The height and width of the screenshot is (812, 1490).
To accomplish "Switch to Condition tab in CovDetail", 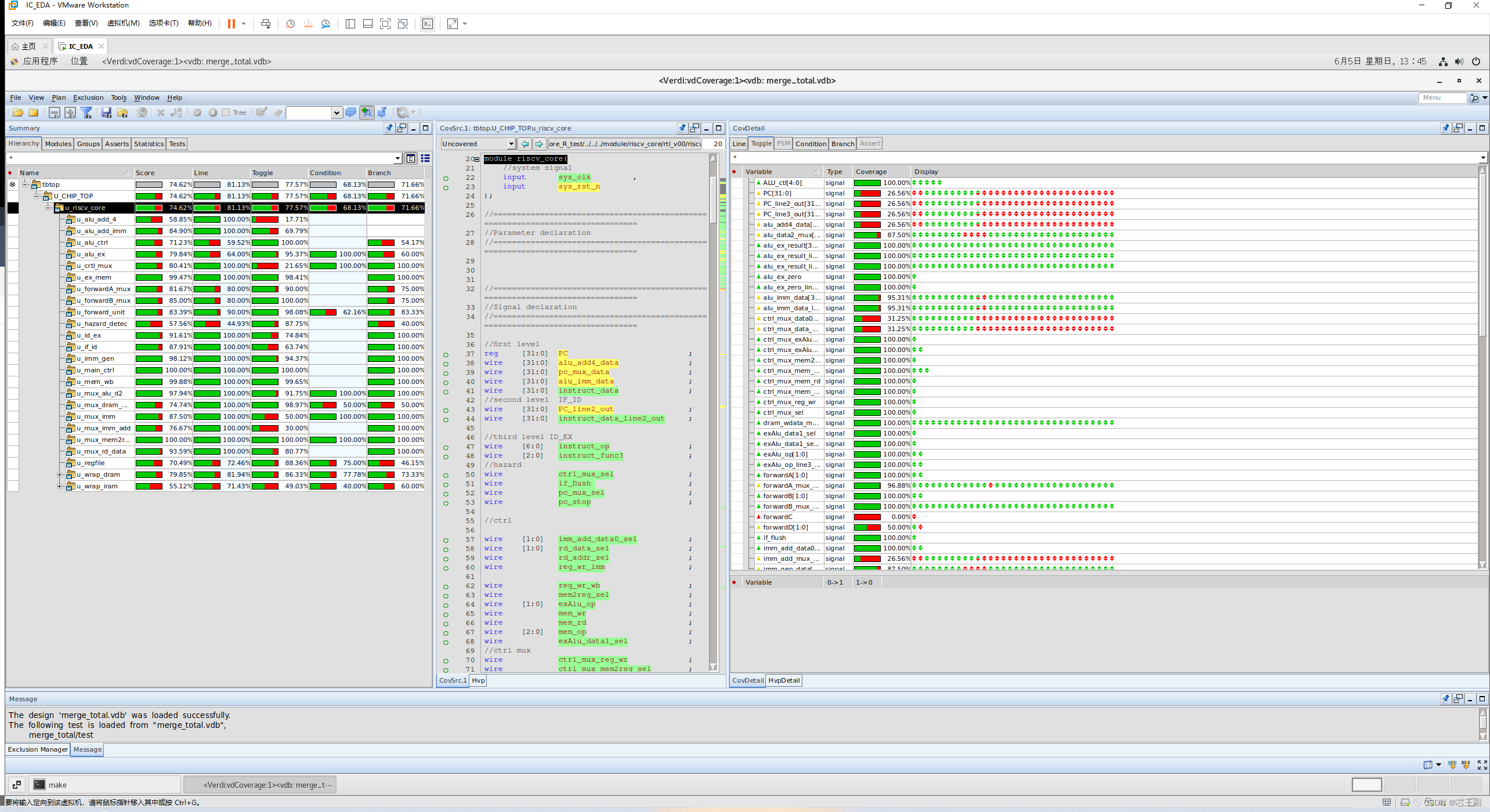I will point(810,144).
